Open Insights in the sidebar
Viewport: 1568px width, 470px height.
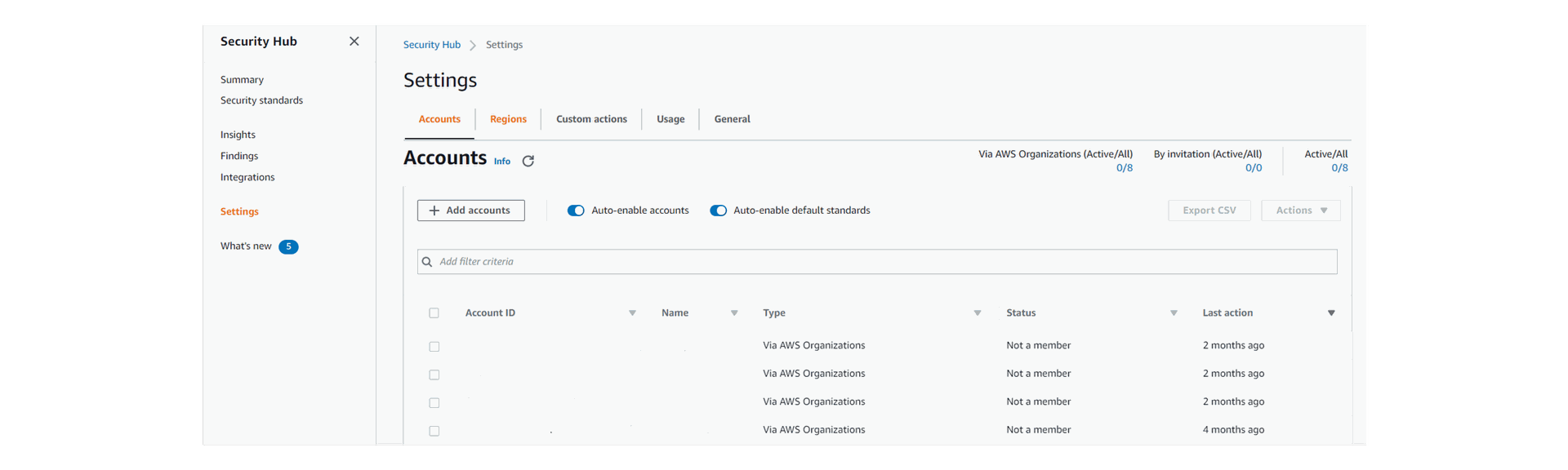click(238, 135)
